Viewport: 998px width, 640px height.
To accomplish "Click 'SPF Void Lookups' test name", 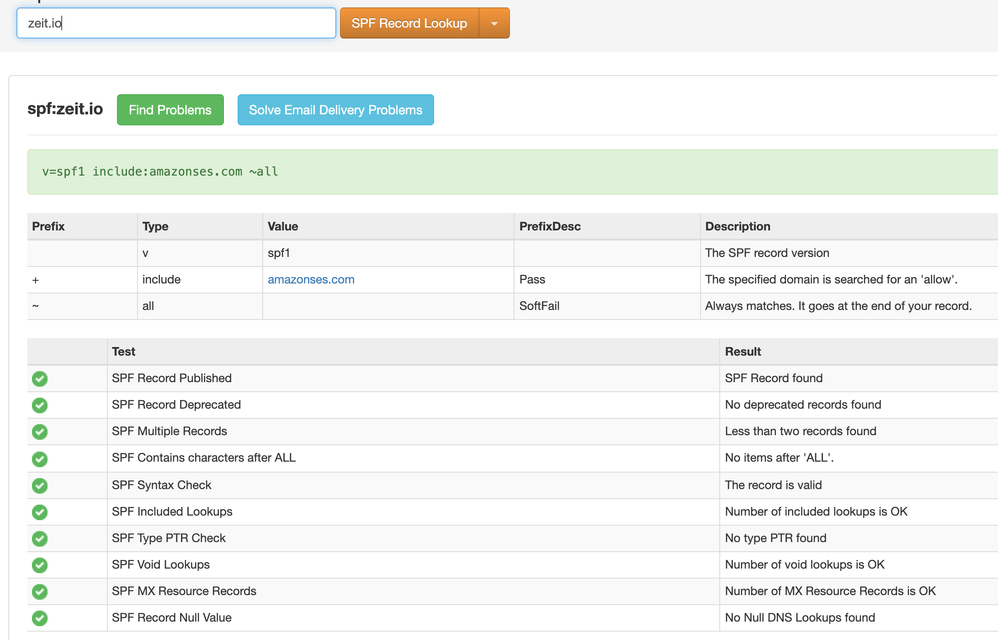I will 160,565.
